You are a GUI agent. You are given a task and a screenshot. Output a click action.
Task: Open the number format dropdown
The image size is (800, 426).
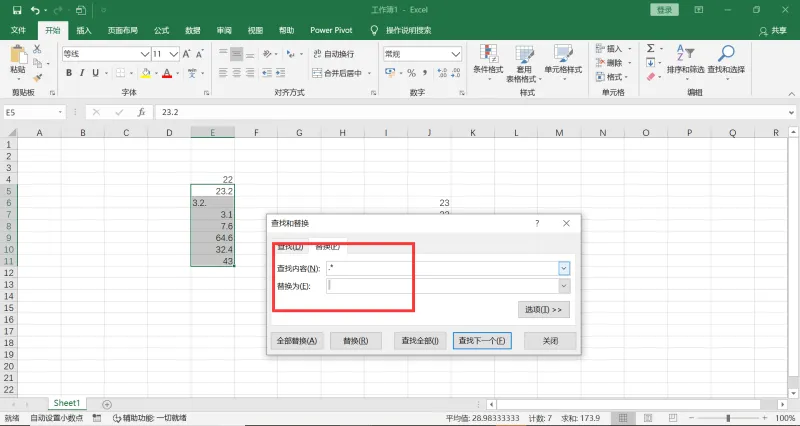(456, 54)
